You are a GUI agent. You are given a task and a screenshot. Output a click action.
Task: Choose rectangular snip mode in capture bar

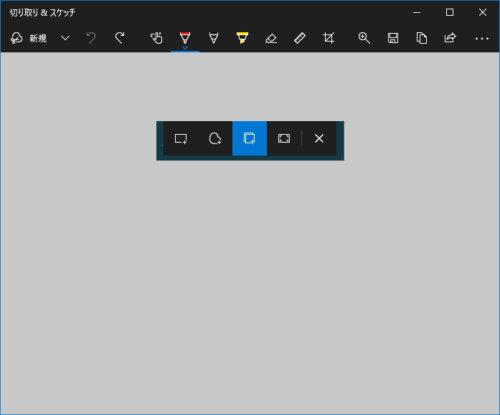point(181,138)
